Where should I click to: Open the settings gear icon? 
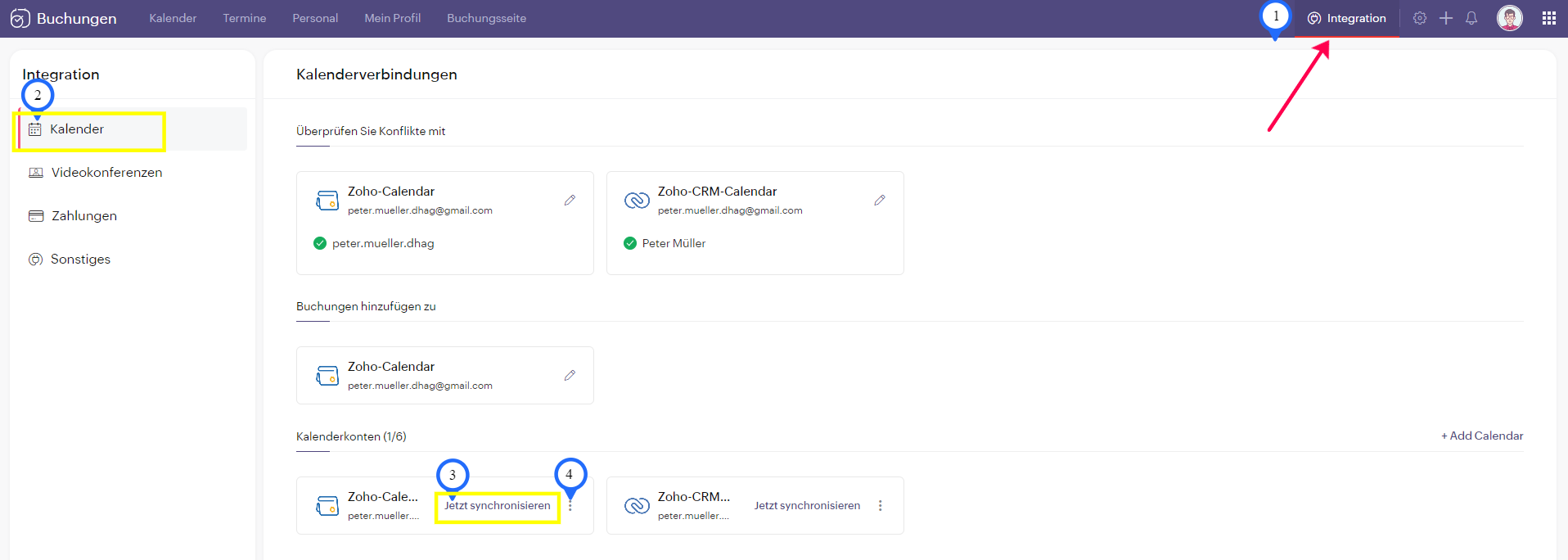point(1420,18)
